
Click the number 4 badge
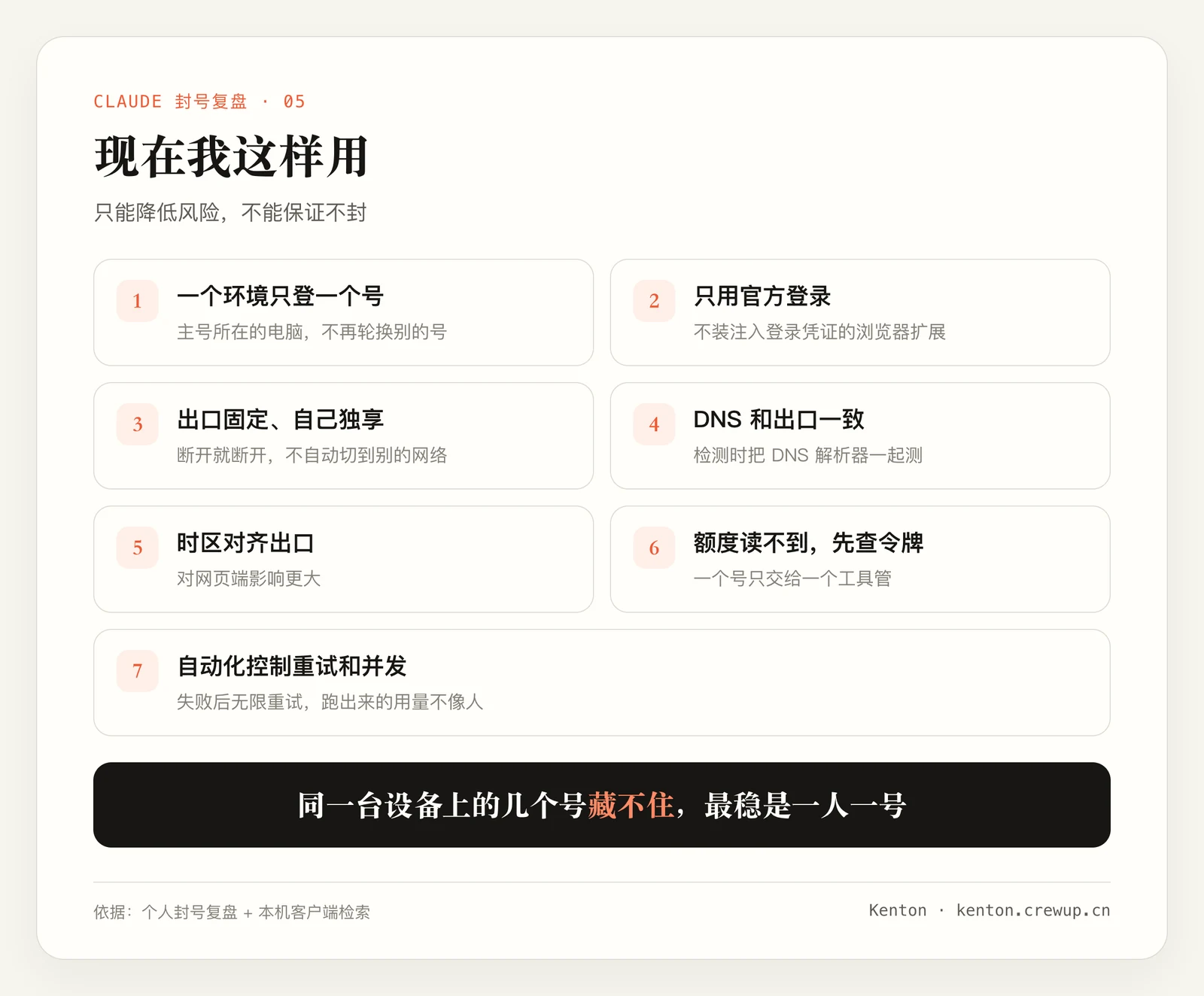[x=654, y=424]
